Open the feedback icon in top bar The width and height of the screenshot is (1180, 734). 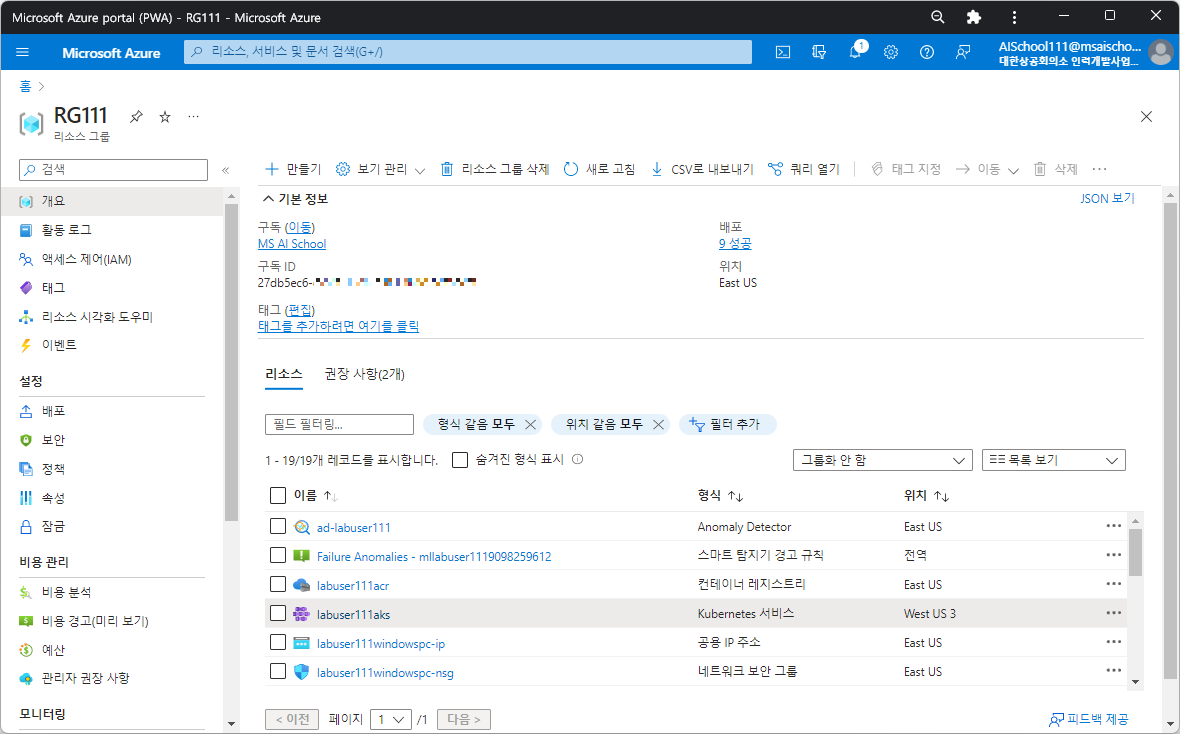(x=963, y=52)
